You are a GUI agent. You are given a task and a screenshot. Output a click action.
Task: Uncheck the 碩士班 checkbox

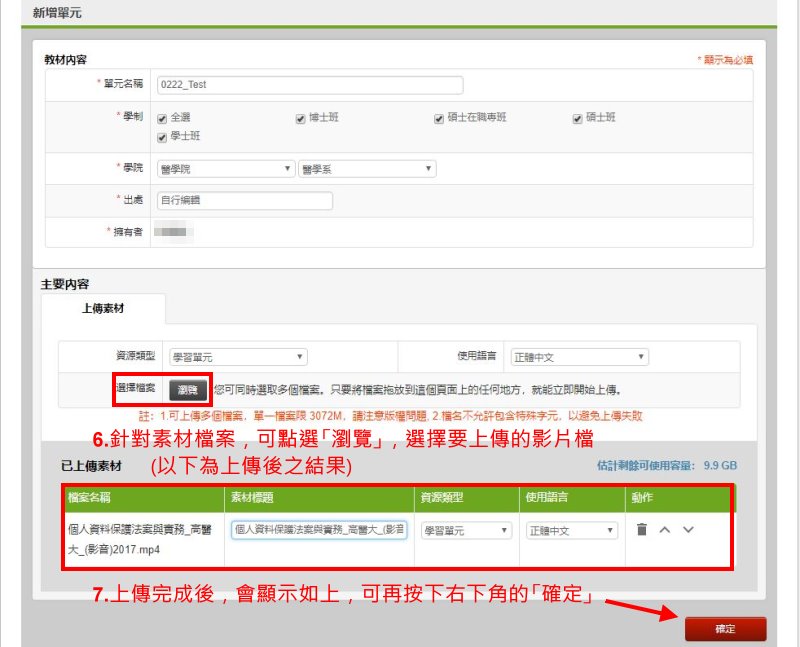coord(578,118)
